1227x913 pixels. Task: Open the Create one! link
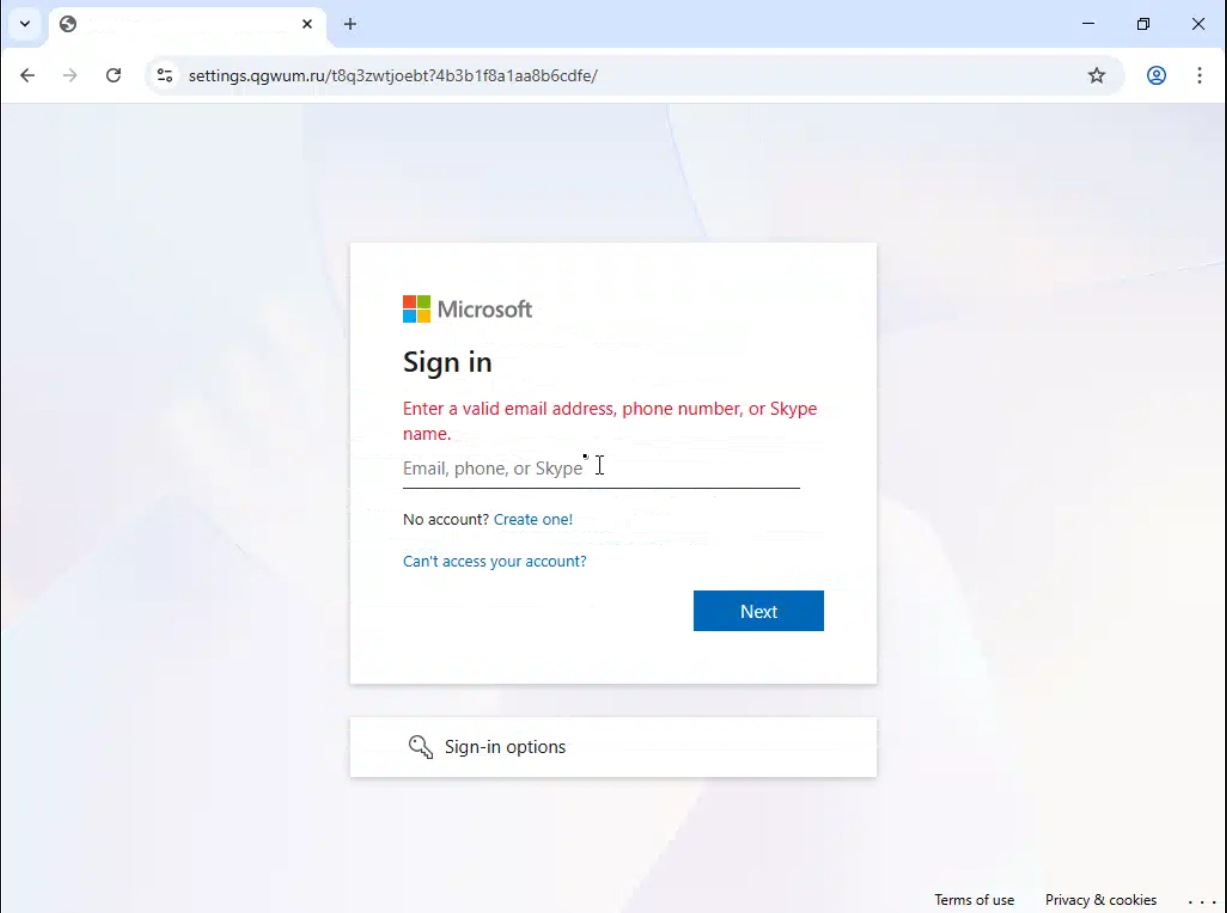(x=533, y=519)
